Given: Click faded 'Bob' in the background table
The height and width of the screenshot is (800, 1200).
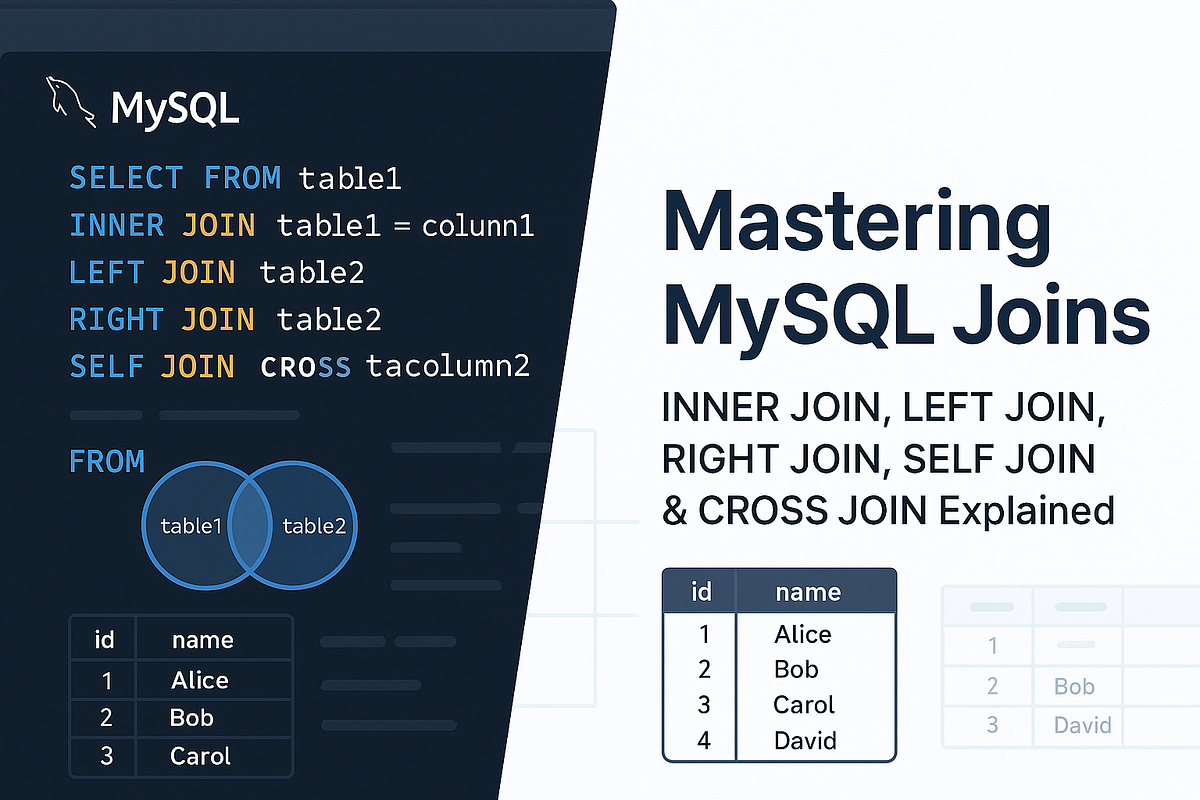Looking at the screenshot, I should point(1074,687).
